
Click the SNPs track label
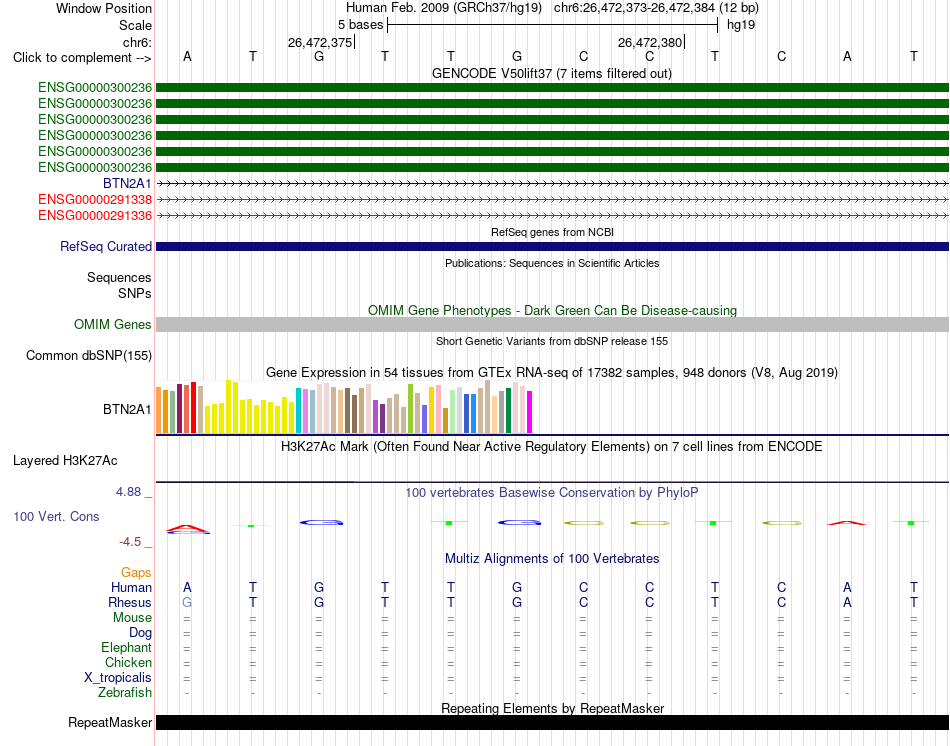tap(135, 293)
